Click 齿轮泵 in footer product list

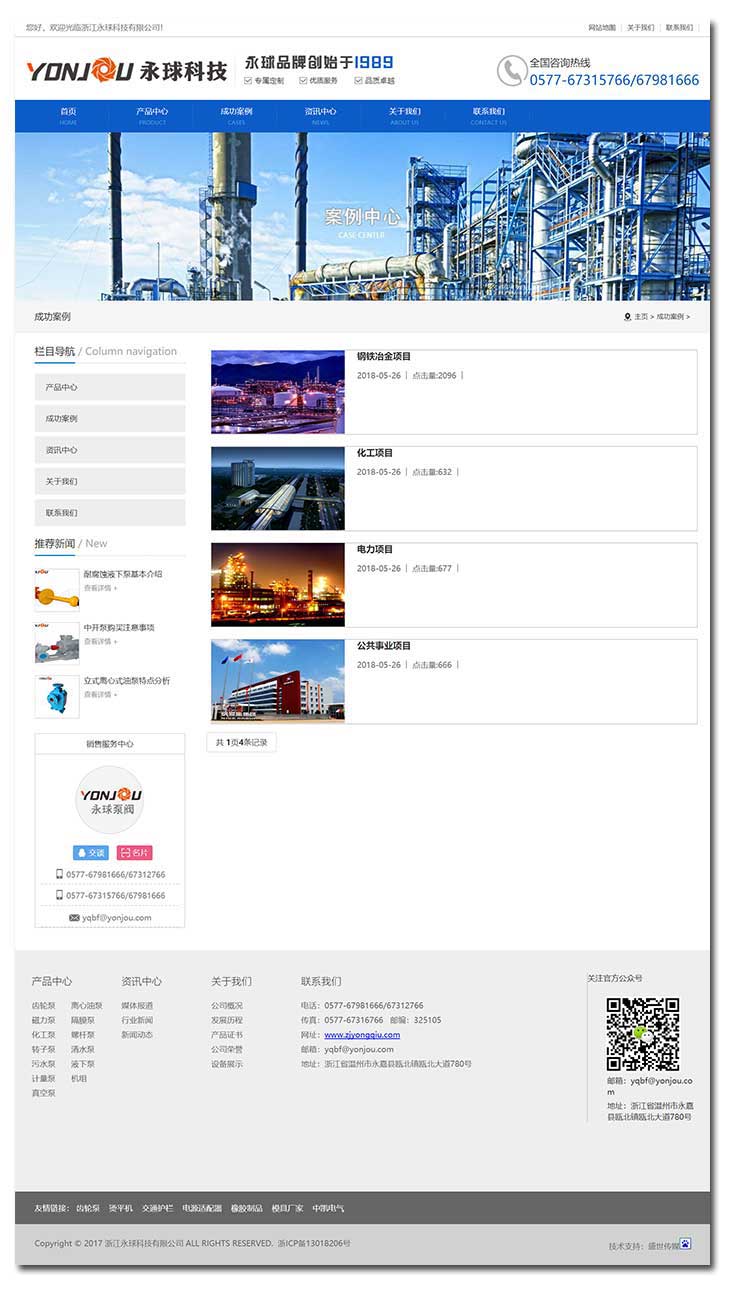[44, 1006]
